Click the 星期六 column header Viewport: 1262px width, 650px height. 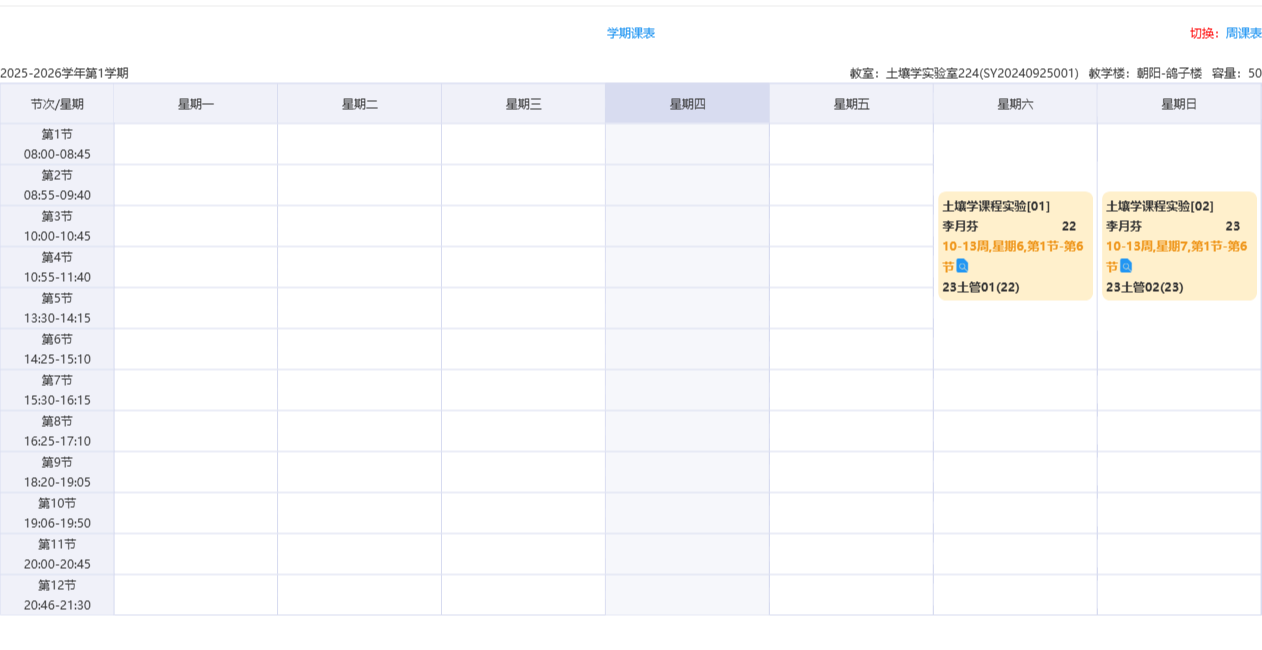pos(1015,104)
